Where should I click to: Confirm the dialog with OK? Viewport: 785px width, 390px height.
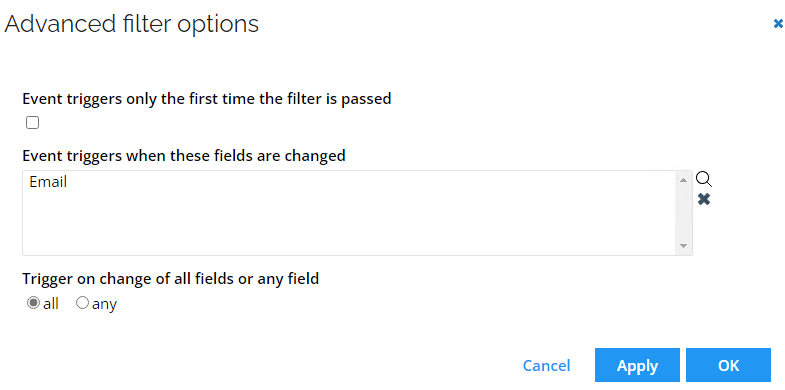pyautogui.click(x=728, y=365)
